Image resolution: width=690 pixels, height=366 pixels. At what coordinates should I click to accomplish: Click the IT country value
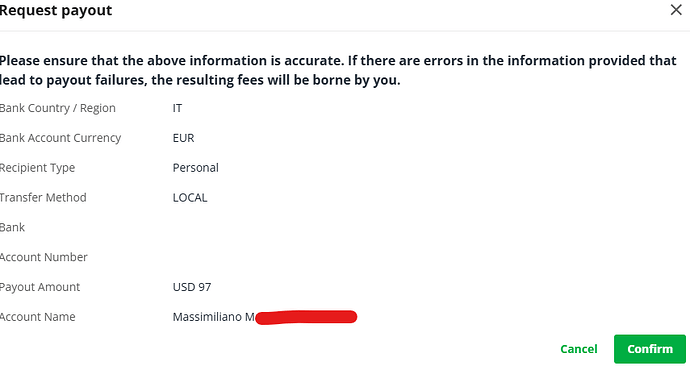(177, 108)
